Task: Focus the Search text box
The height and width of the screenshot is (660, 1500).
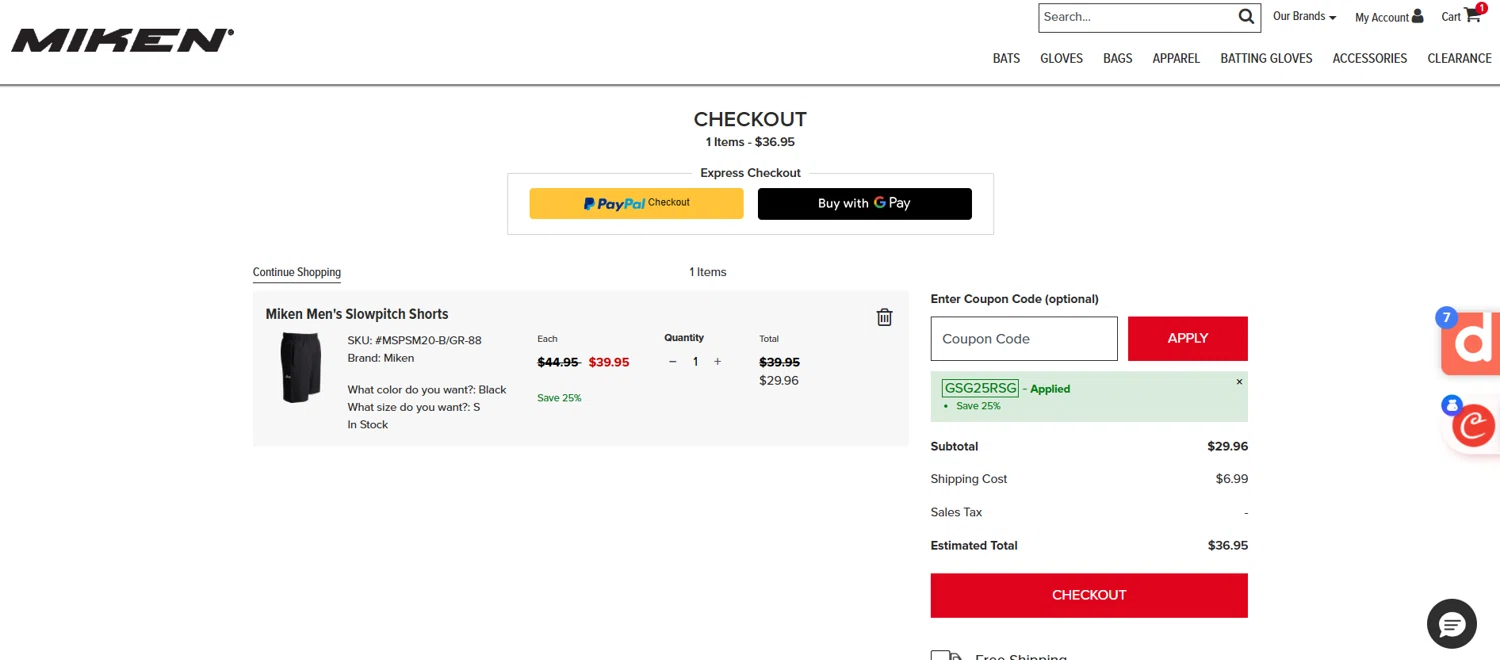Action: click(x=1137, y=17)
